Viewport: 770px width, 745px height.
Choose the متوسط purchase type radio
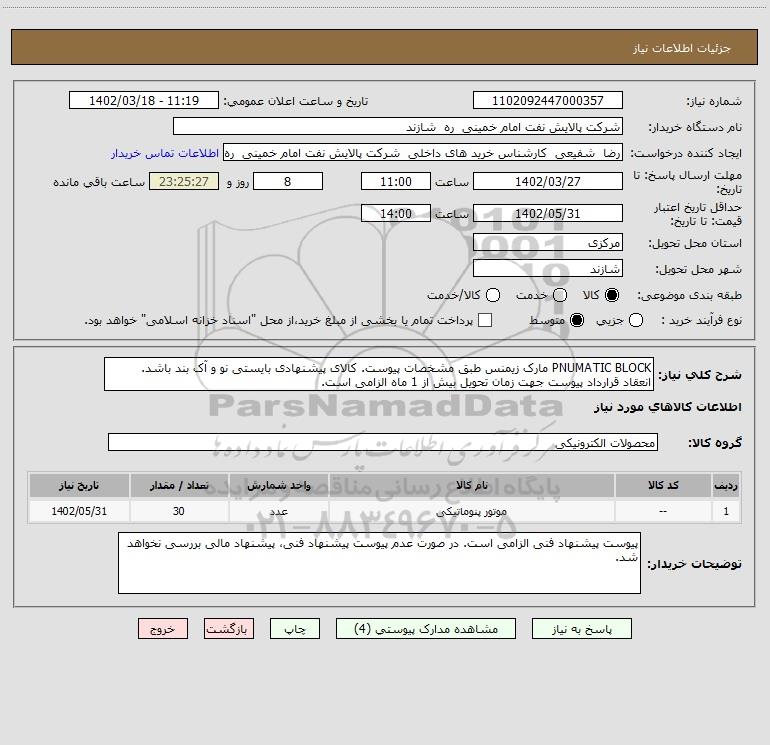[x=577, y=321]
